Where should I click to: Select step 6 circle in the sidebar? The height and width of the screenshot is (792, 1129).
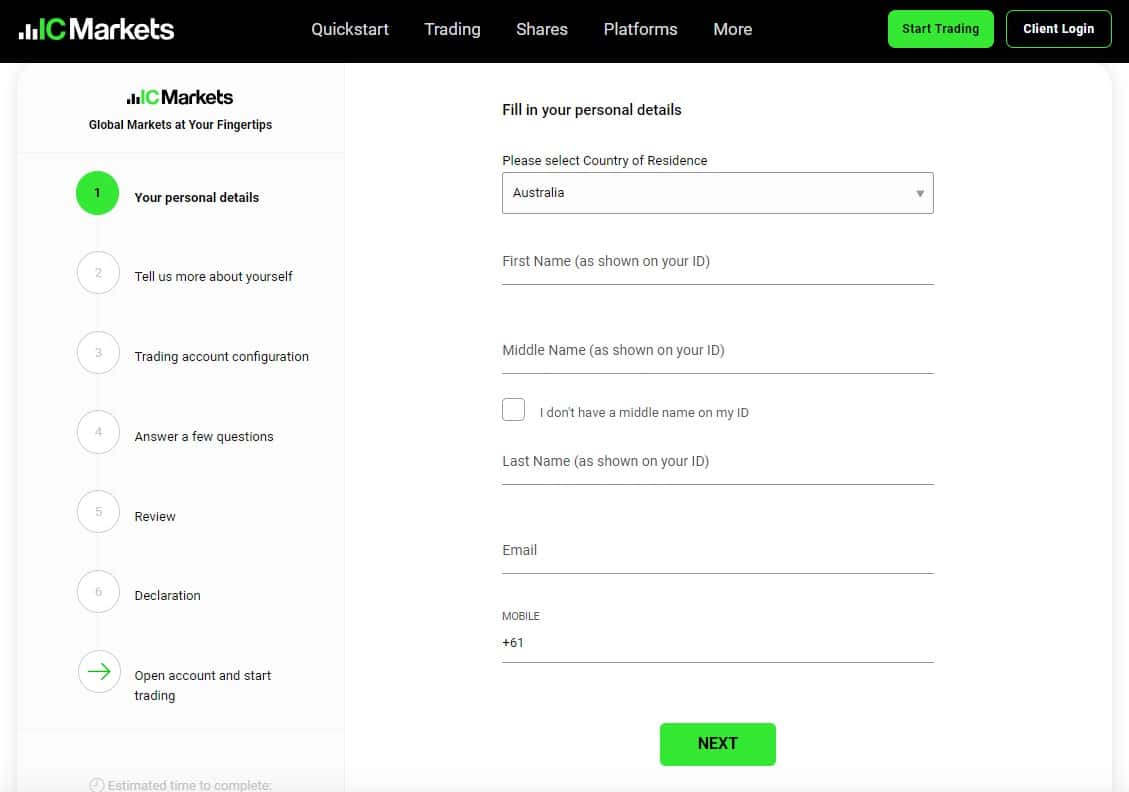coord(98,592)
